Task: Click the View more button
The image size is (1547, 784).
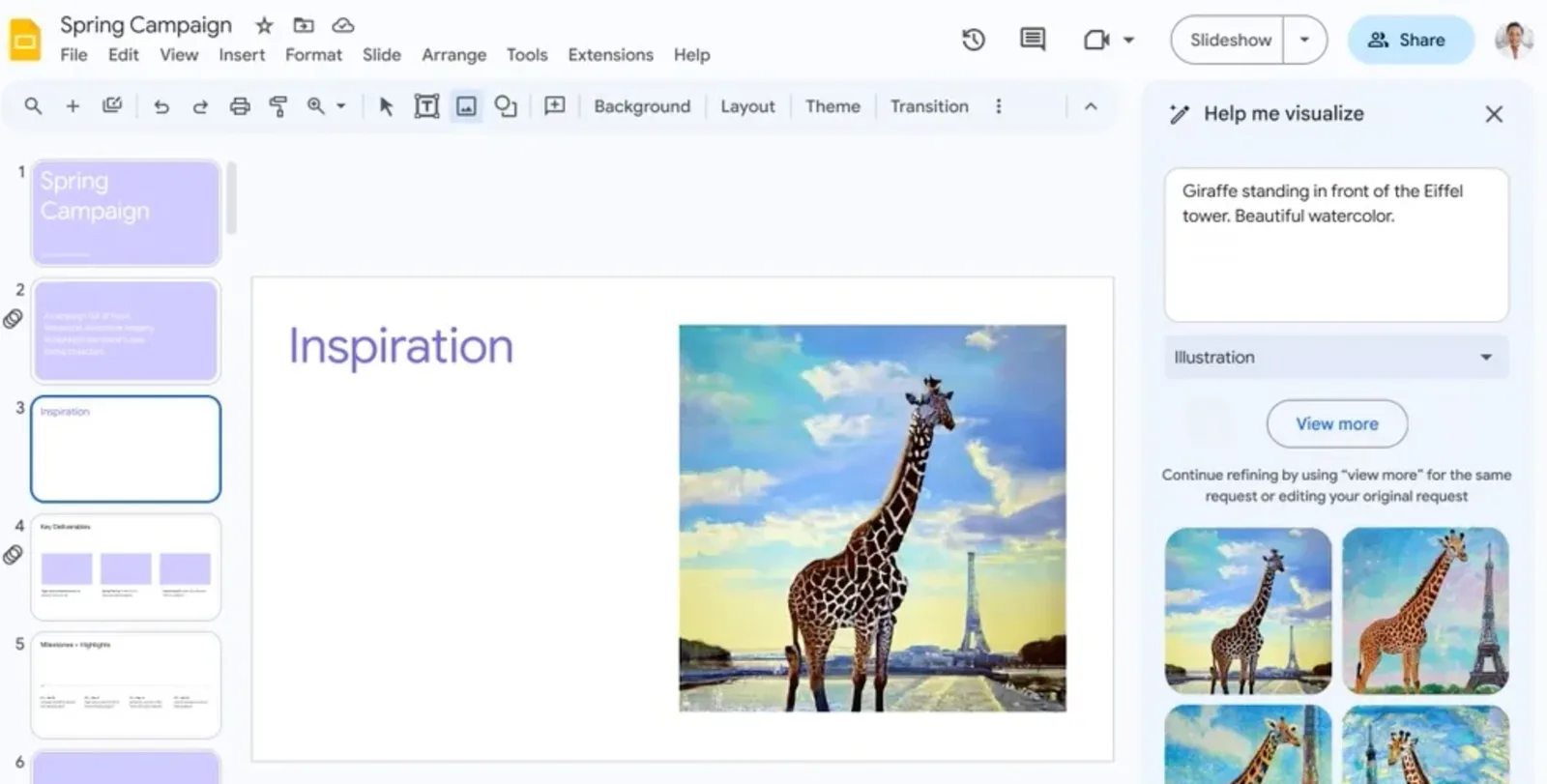Action: pyautogui.click(x=1337, y=423)
